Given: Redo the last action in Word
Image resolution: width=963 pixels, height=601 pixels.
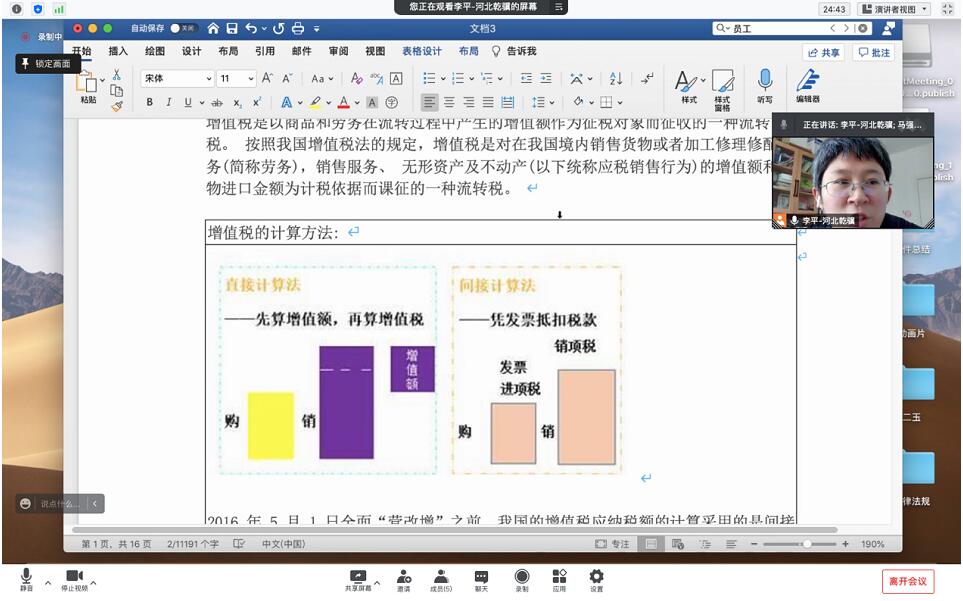Looking at the screenshot, I should 279,28.
